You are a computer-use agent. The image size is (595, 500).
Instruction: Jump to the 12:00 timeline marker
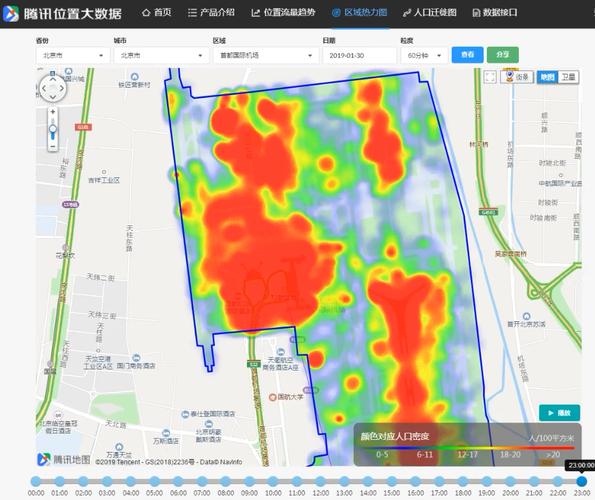tap(321, 481)
